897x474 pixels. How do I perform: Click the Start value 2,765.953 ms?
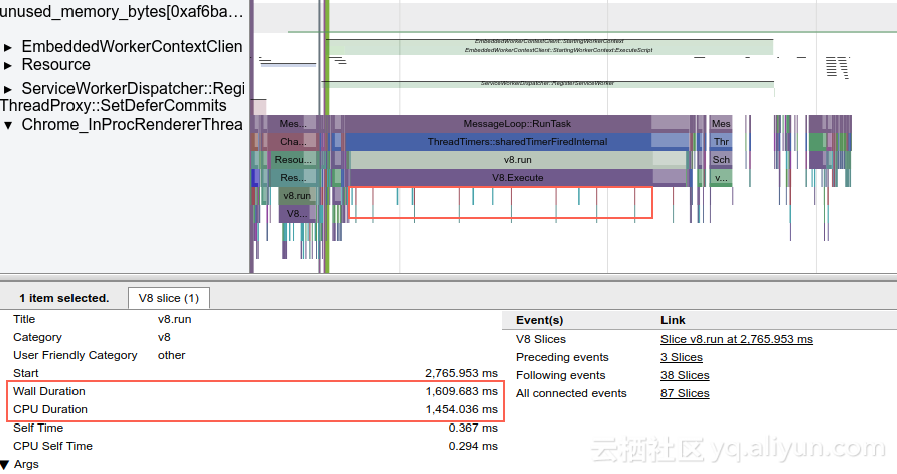(x=461, y=373)
